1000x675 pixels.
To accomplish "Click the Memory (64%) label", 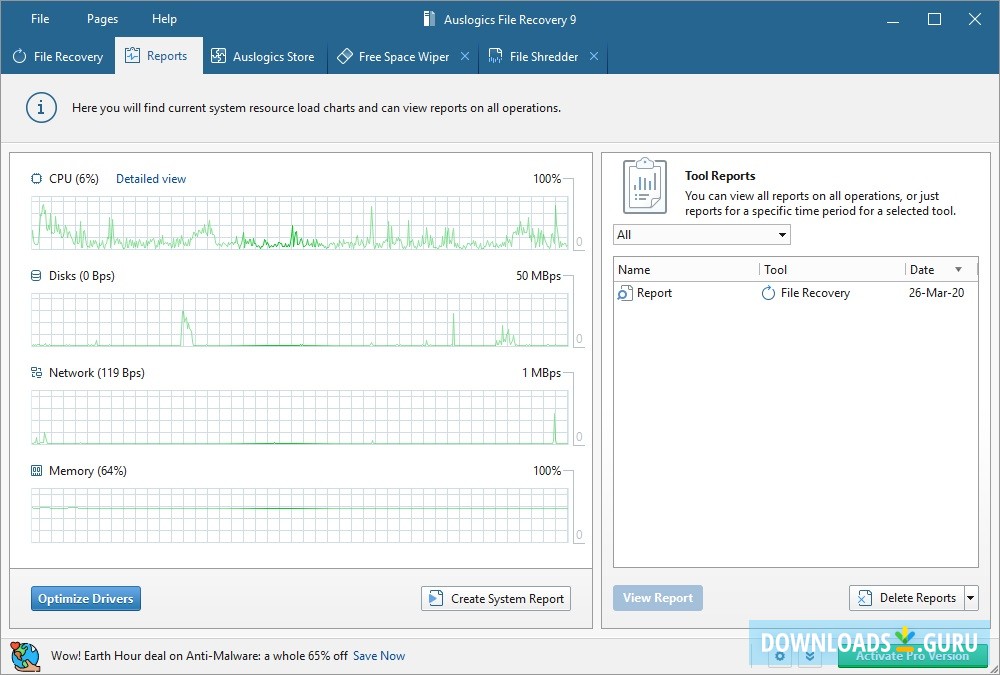I will coord(88,471).
